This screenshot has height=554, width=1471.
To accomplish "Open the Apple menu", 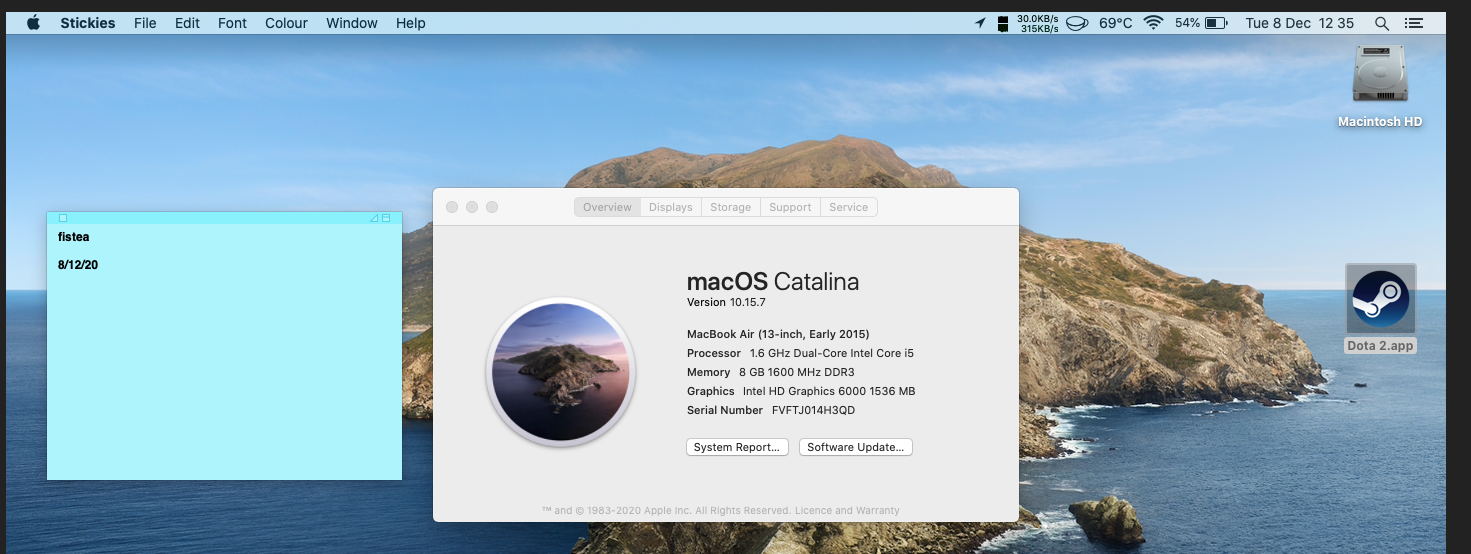I will point(33,22).
